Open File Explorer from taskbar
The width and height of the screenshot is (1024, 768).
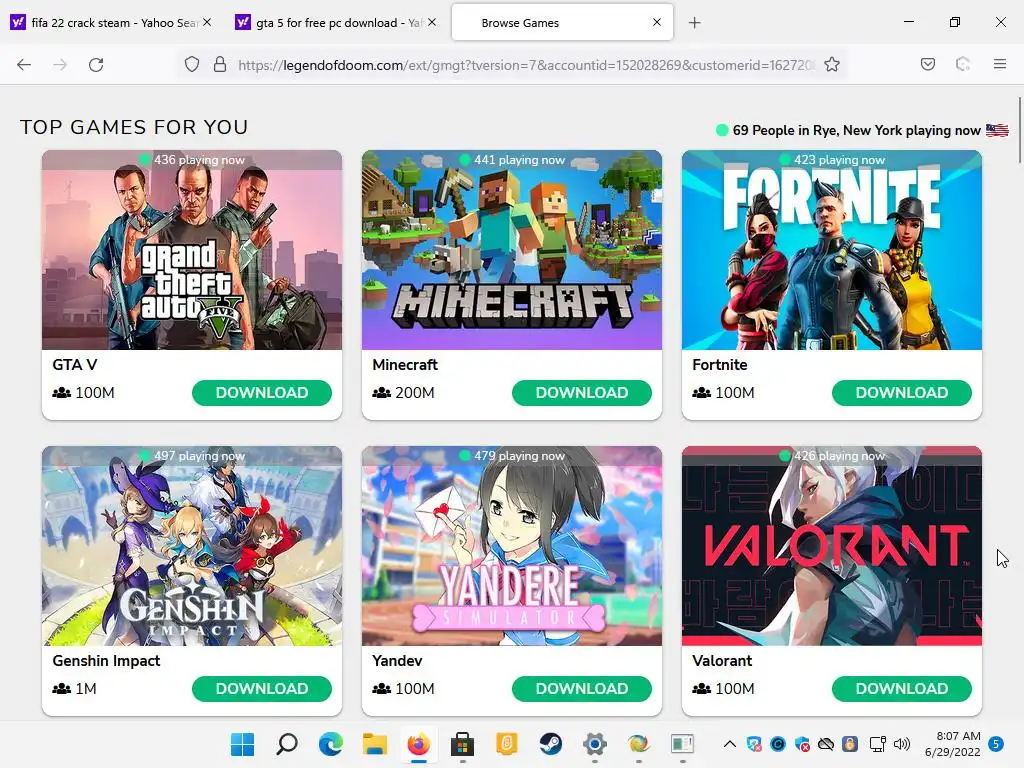pyautogui.click(x=375, y=744)
